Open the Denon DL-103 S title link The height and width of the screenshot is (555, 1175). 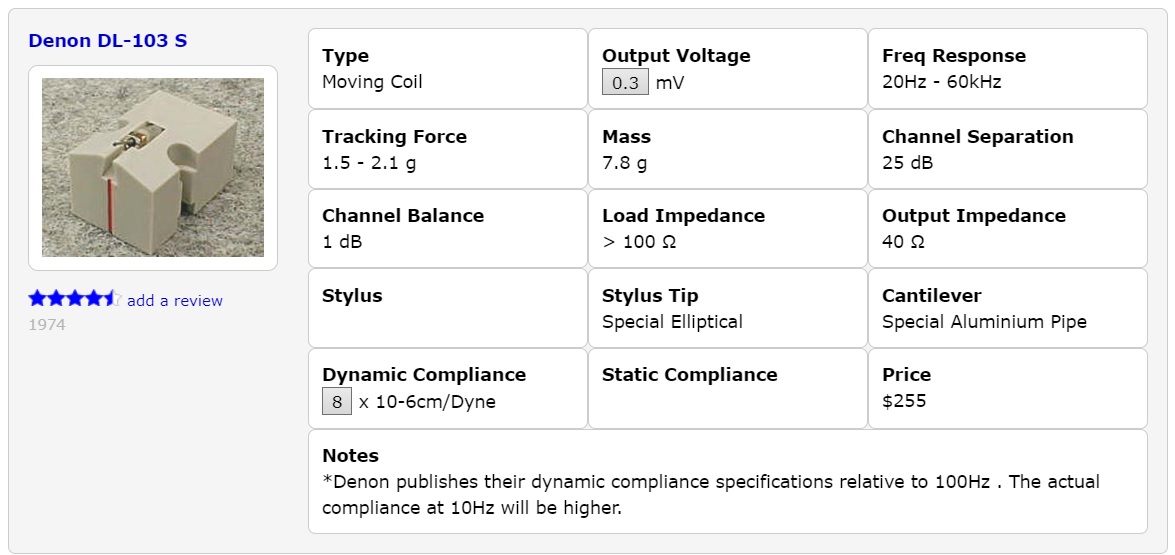(x=107, y=41)
